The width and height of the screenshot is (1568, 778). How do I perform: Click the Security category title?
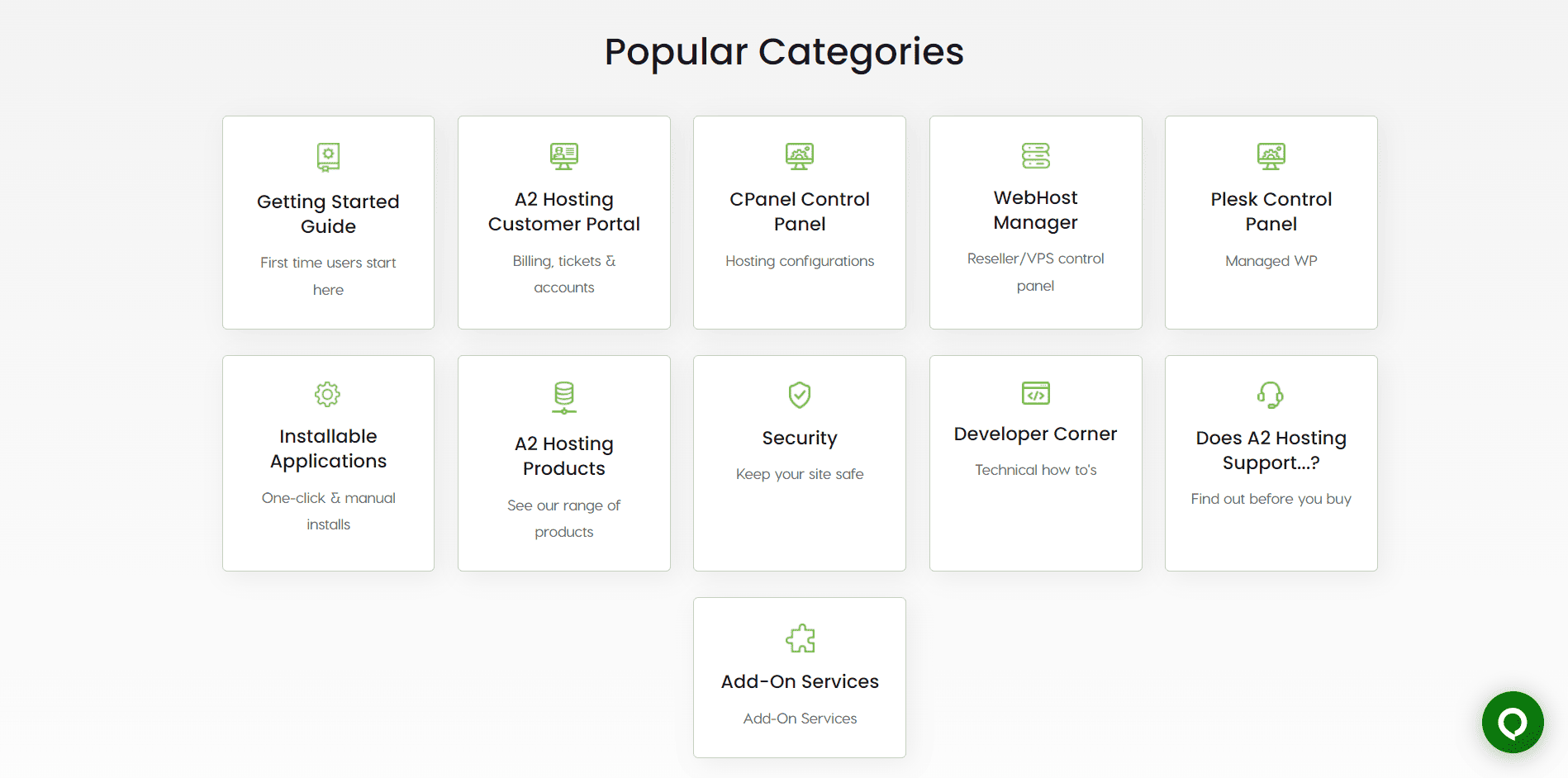[x=800, y=438]
